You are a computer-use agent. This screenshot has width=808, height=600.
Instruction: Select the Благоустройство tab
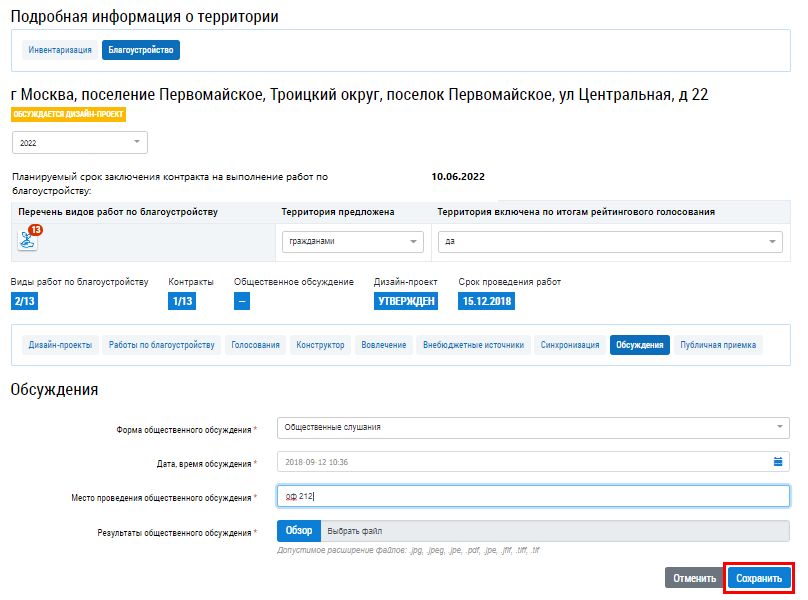pyautogui.click(x=140, y=50)
